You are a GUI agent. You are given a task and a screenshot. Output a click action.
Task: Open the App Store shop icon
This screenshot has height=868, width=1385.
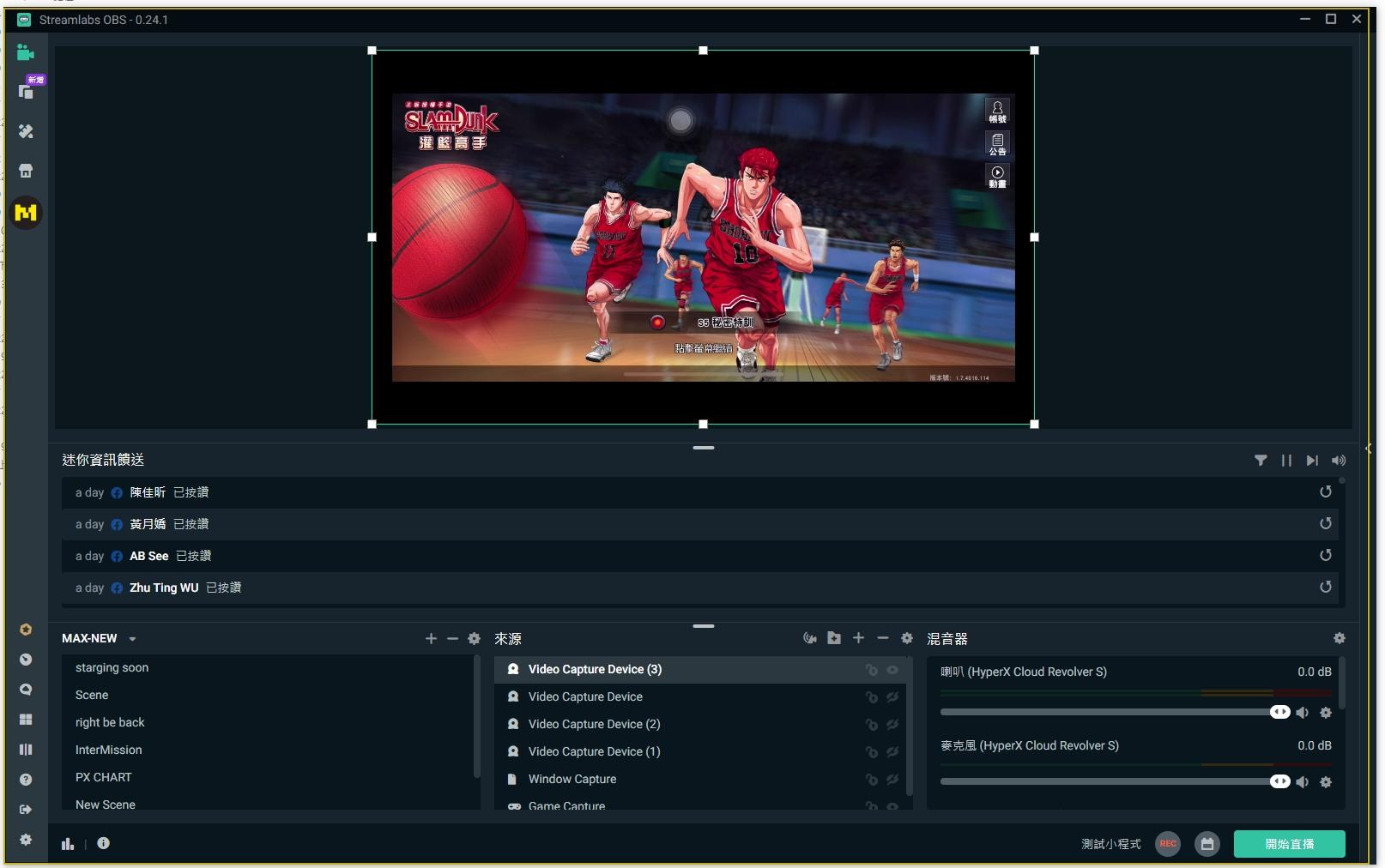26,171
